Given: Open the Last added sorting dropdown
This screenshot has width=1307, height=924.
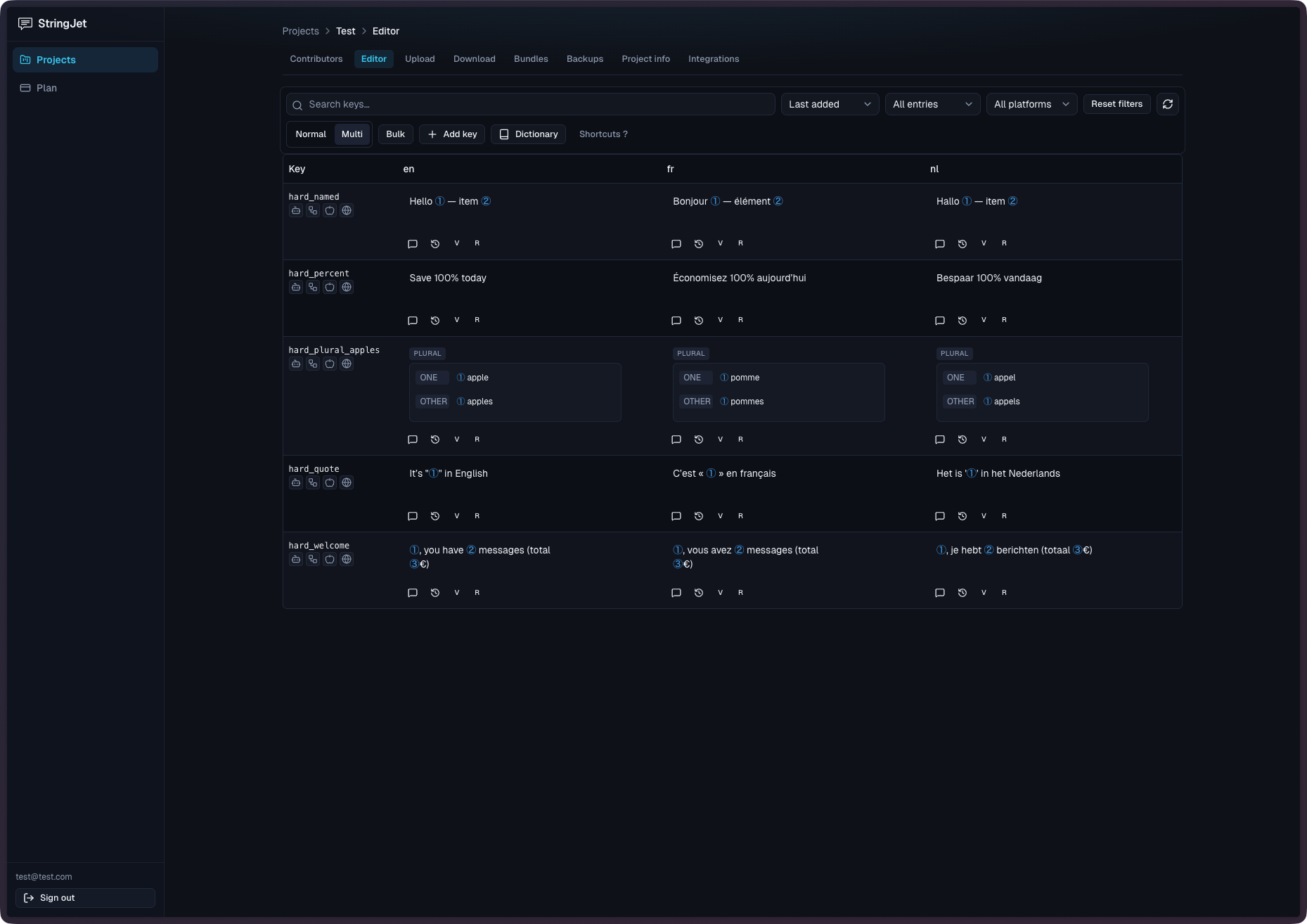Looking at the screenshot, I should (x=829, y=104).
